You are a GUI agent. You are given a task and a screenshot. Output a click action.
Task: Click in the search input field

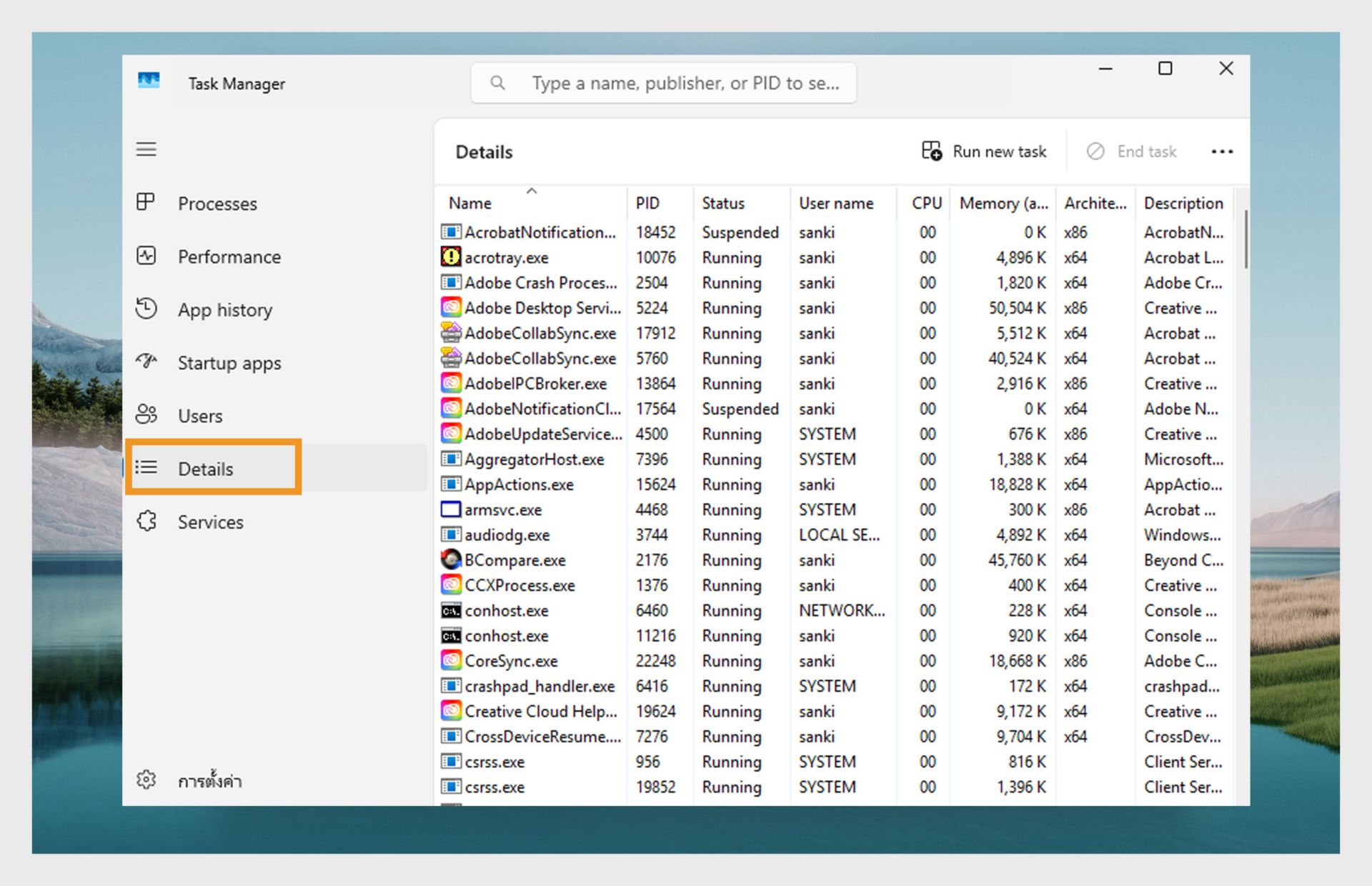pos(685,84)
